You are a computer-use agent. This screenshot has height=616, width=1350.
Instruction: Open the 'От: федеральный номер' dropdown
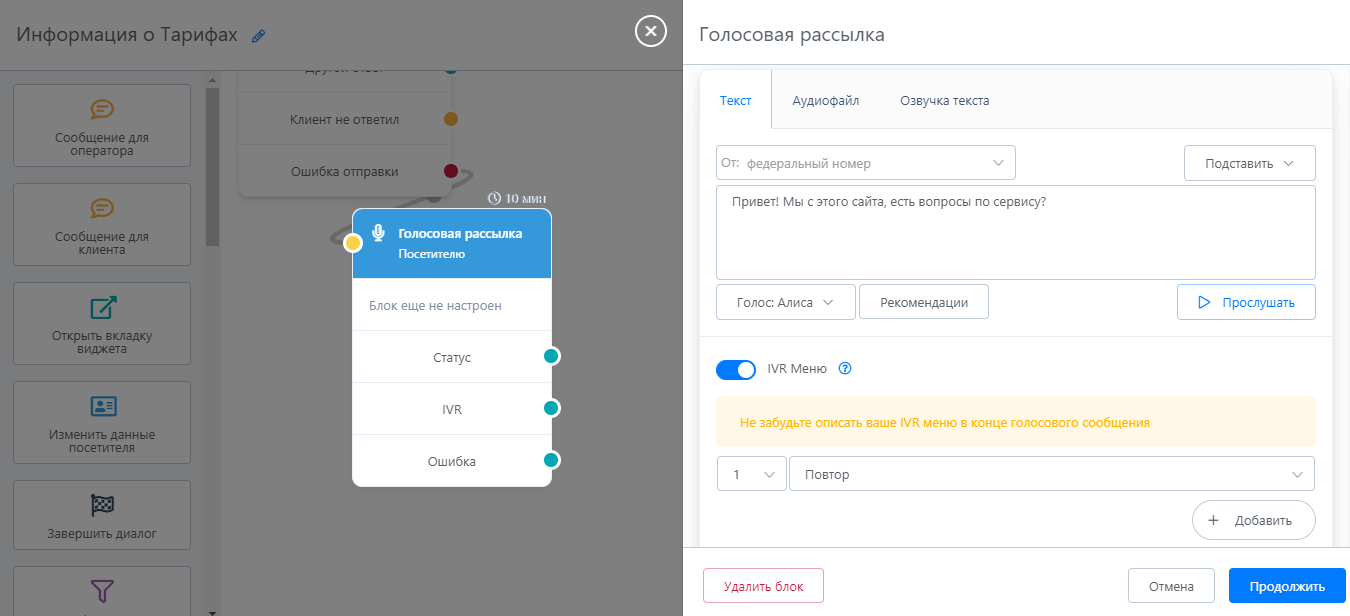pos(865,163)
